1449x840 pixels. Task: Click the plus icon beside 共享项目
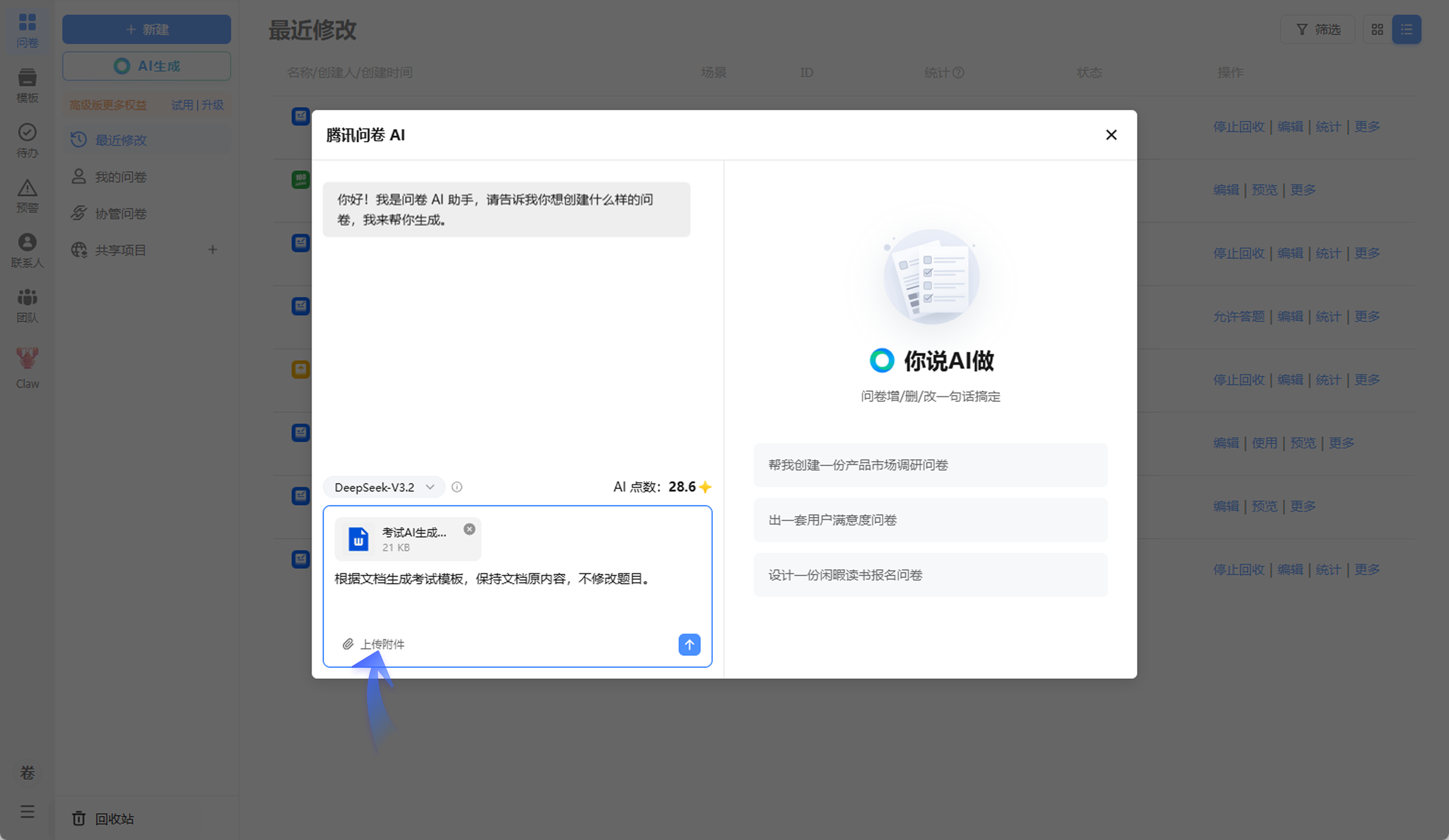213,249
